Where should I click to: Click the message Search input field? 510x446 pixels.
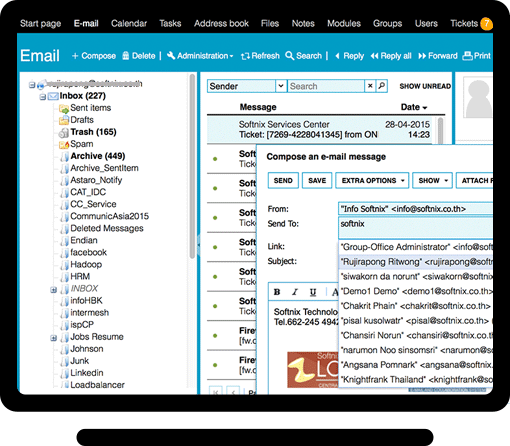tap(326, 86)
